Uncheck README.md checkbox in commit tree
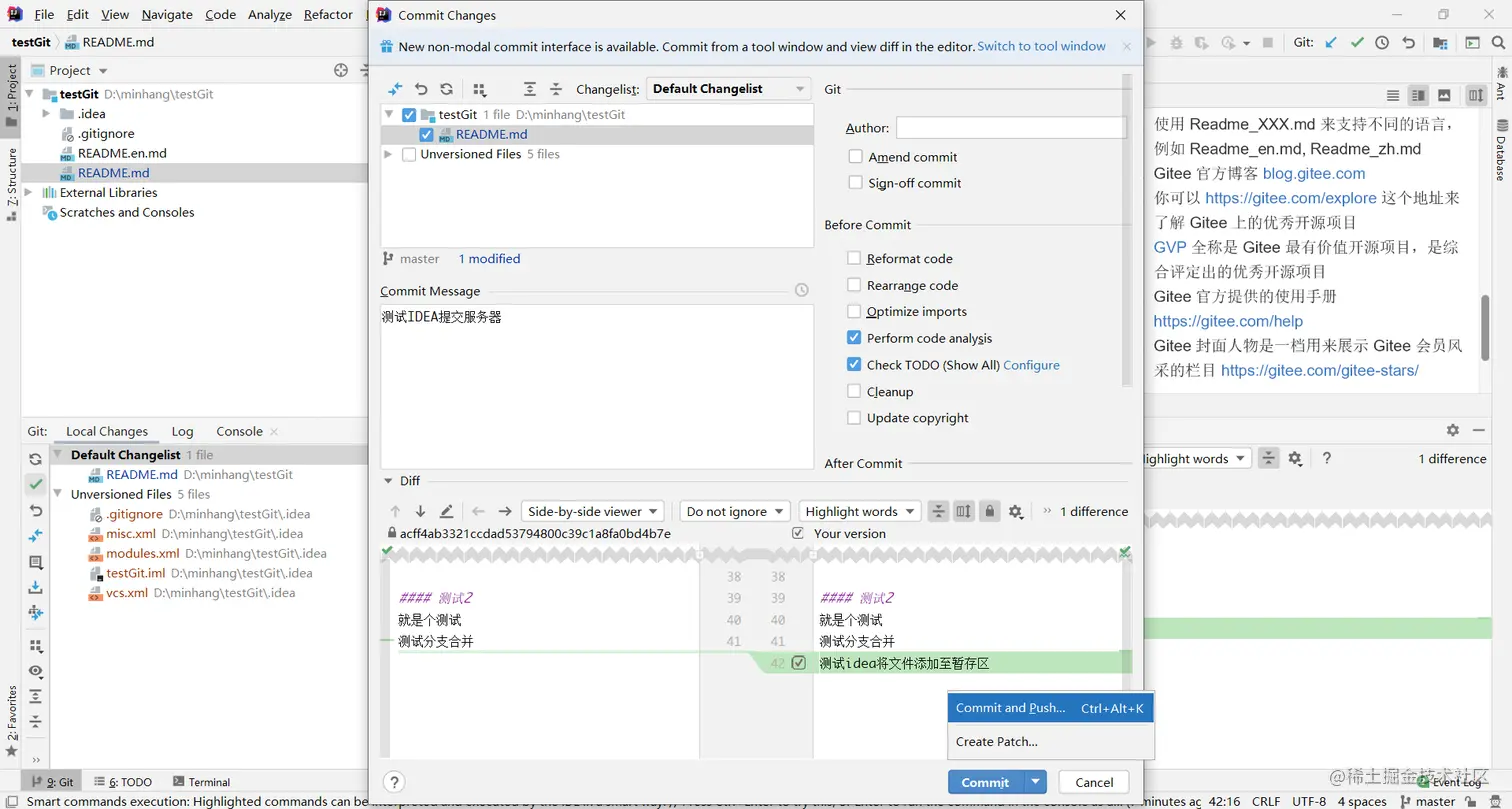 [x=427, y=135]
